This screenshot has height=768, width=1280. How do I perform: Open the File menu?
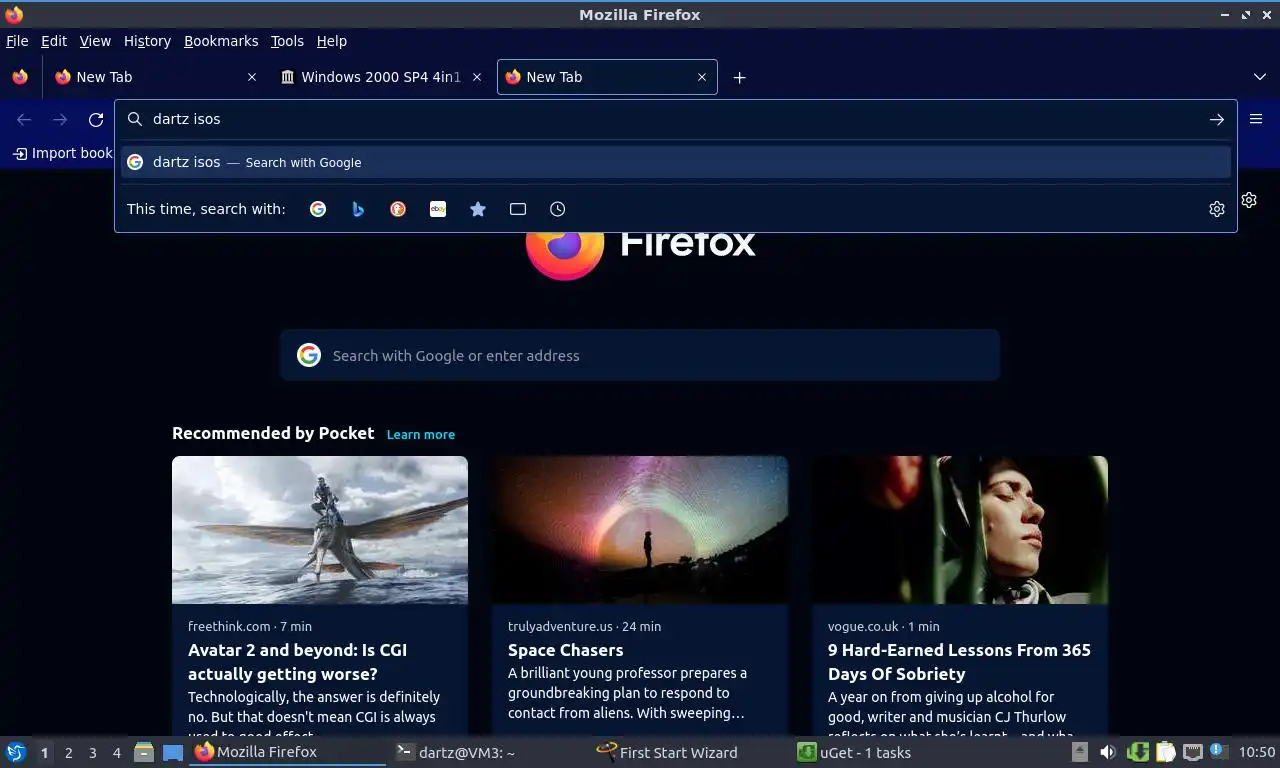coord(17,41)
